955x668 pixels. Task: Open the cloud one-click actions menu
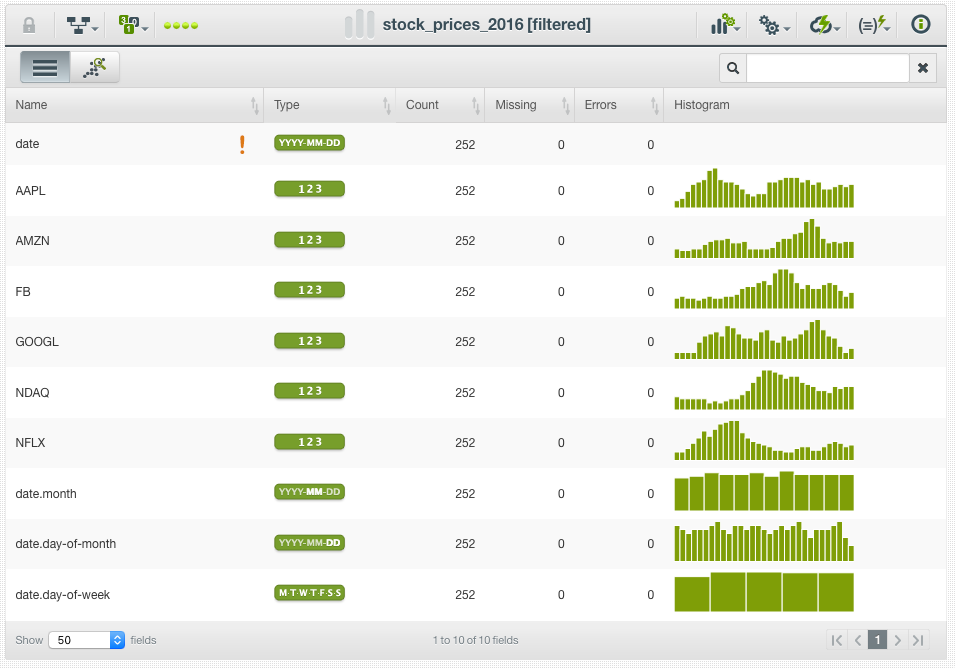click(824, 25)
